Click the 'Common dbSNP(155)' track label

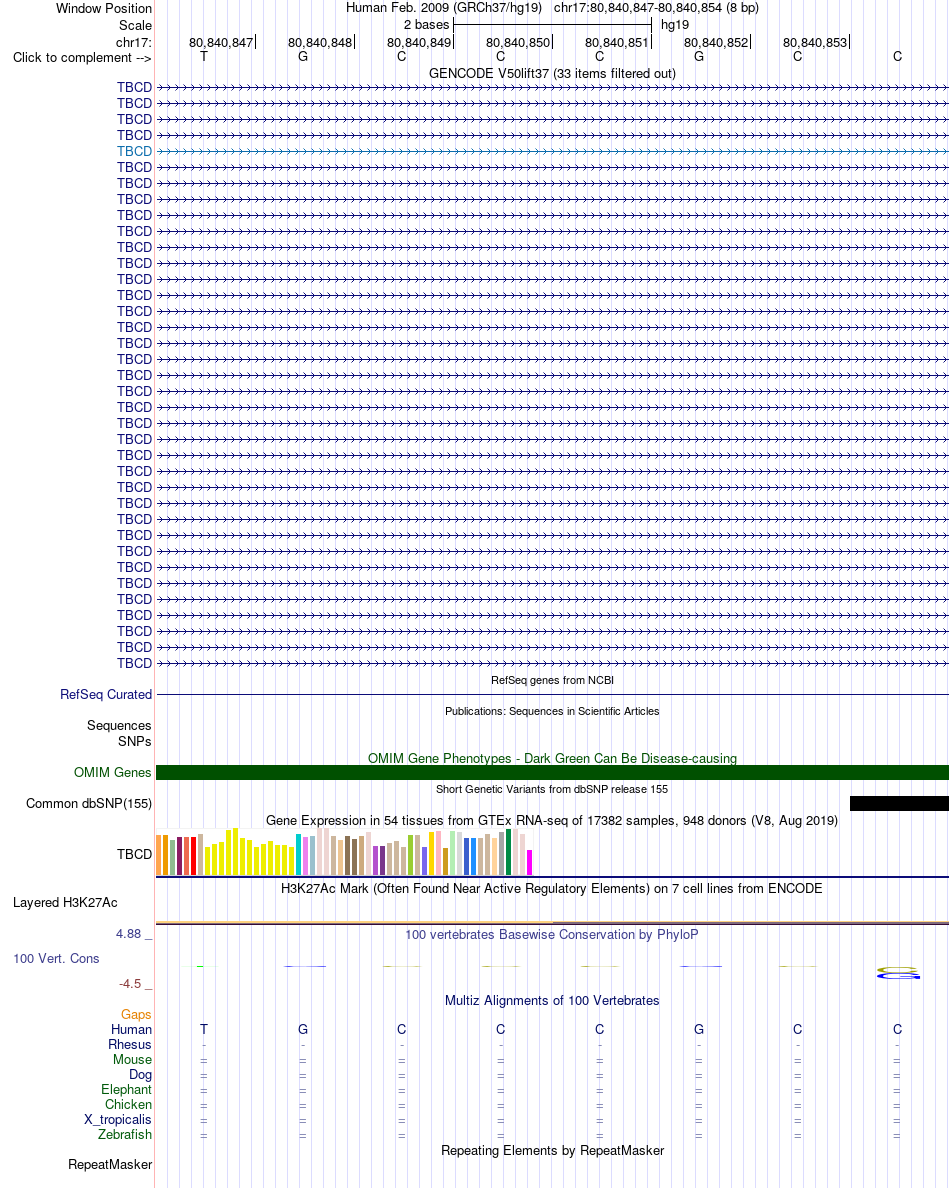pos(89,804)
